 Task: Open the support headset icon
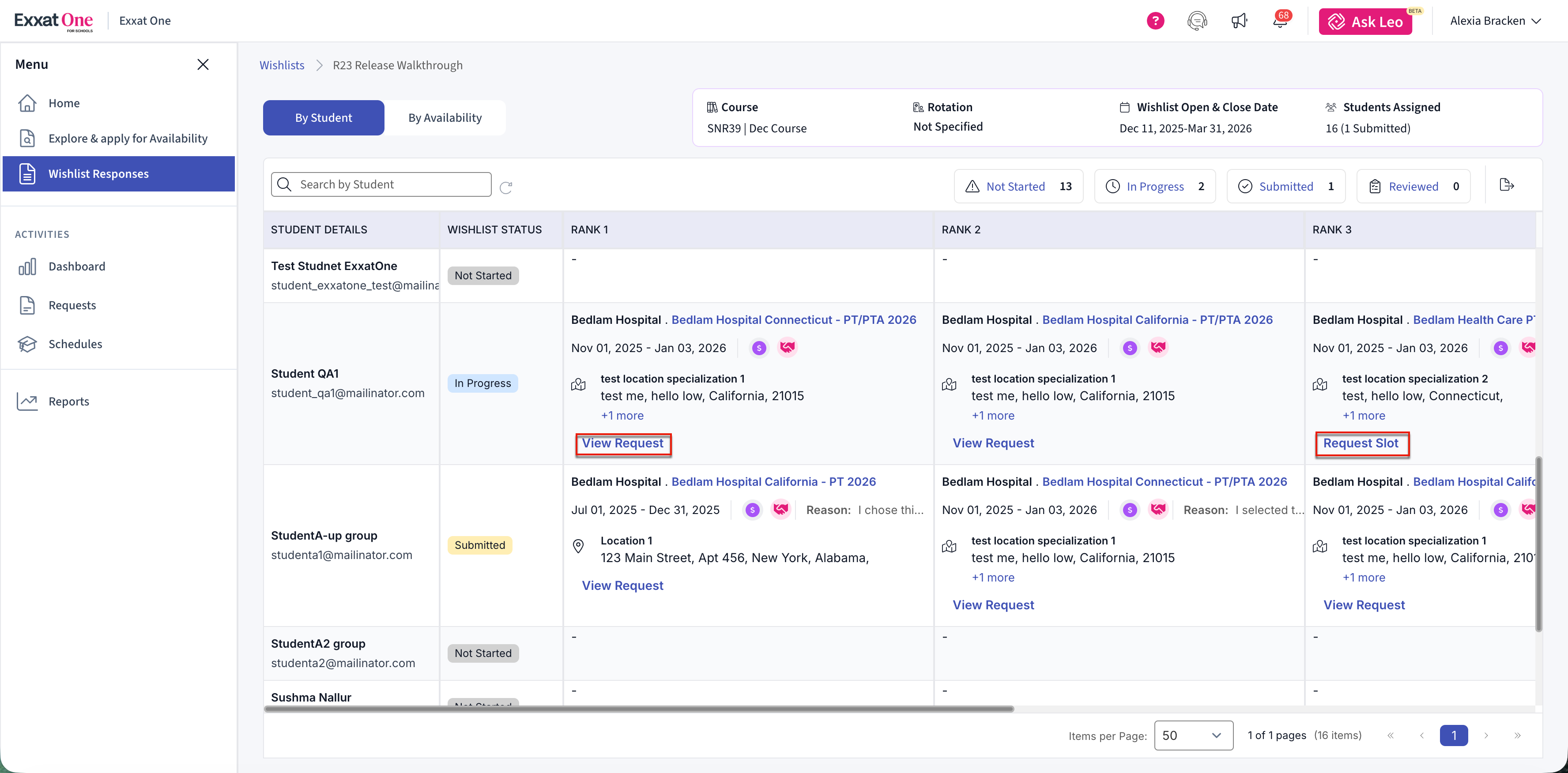pyautogui.click(x=1197, y=21)
